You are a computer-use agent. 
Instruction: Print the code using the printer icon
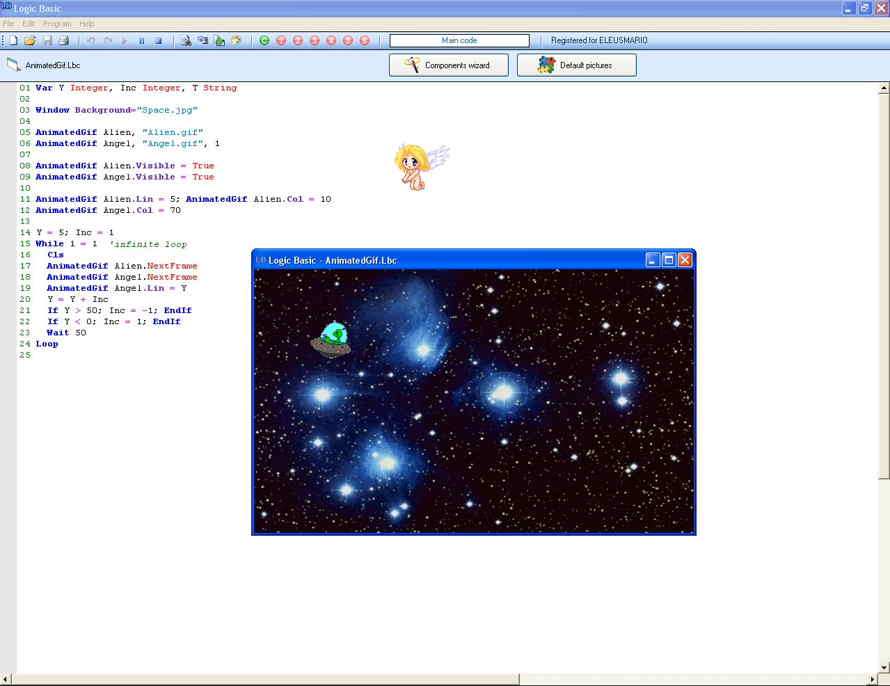[64, 40]
